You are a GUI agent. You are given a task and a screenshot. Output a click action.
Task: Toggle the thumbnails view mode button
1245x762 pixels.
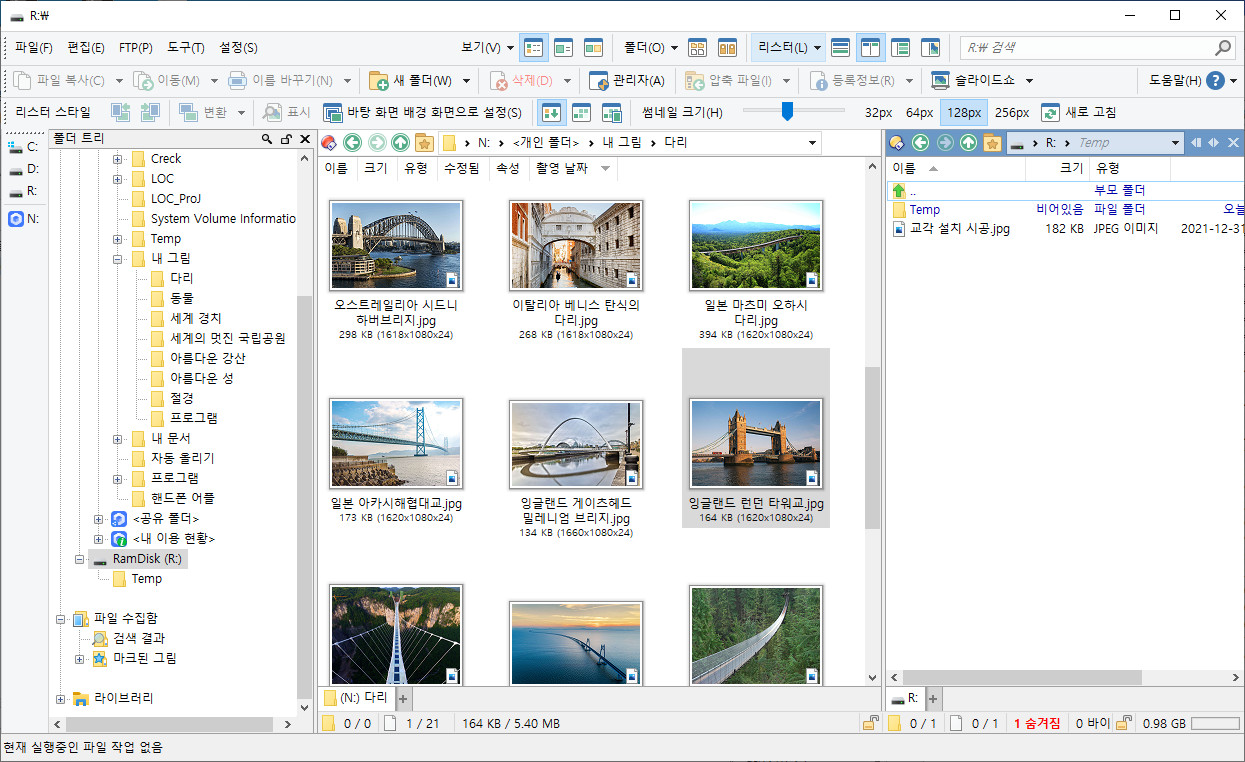tap(593, 47)
